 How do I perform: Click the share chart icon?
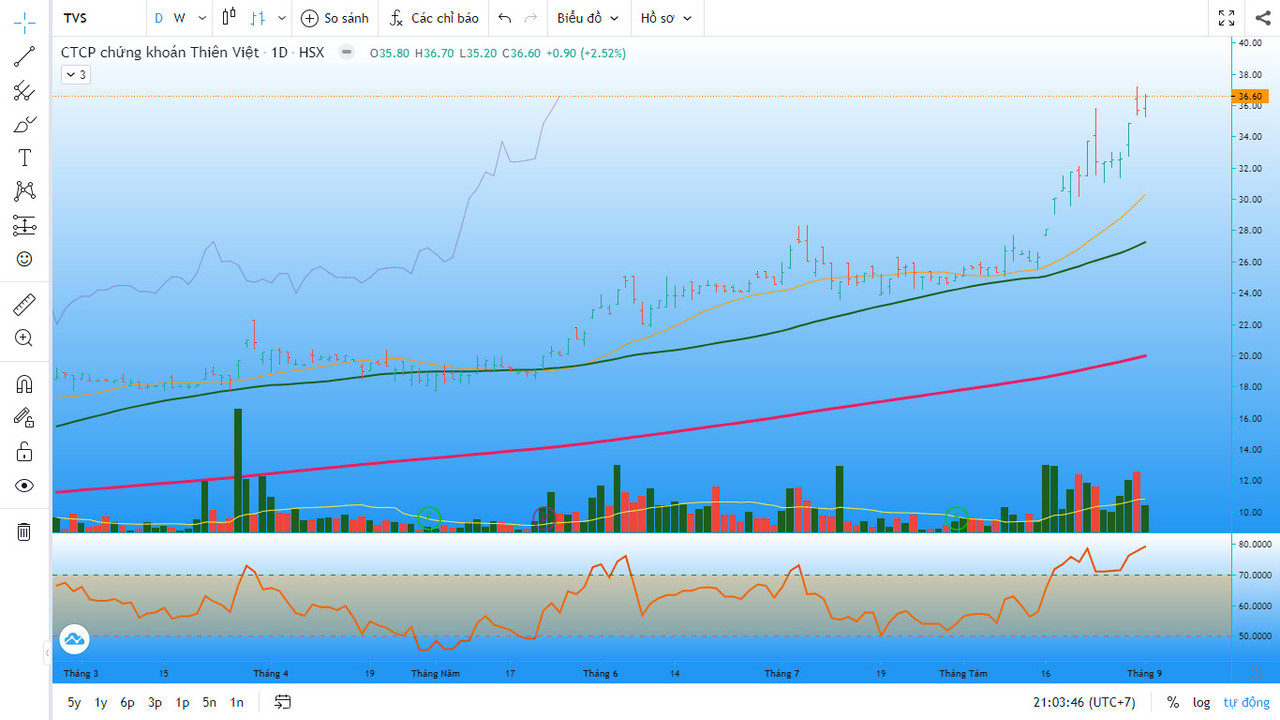point(1261,18)
